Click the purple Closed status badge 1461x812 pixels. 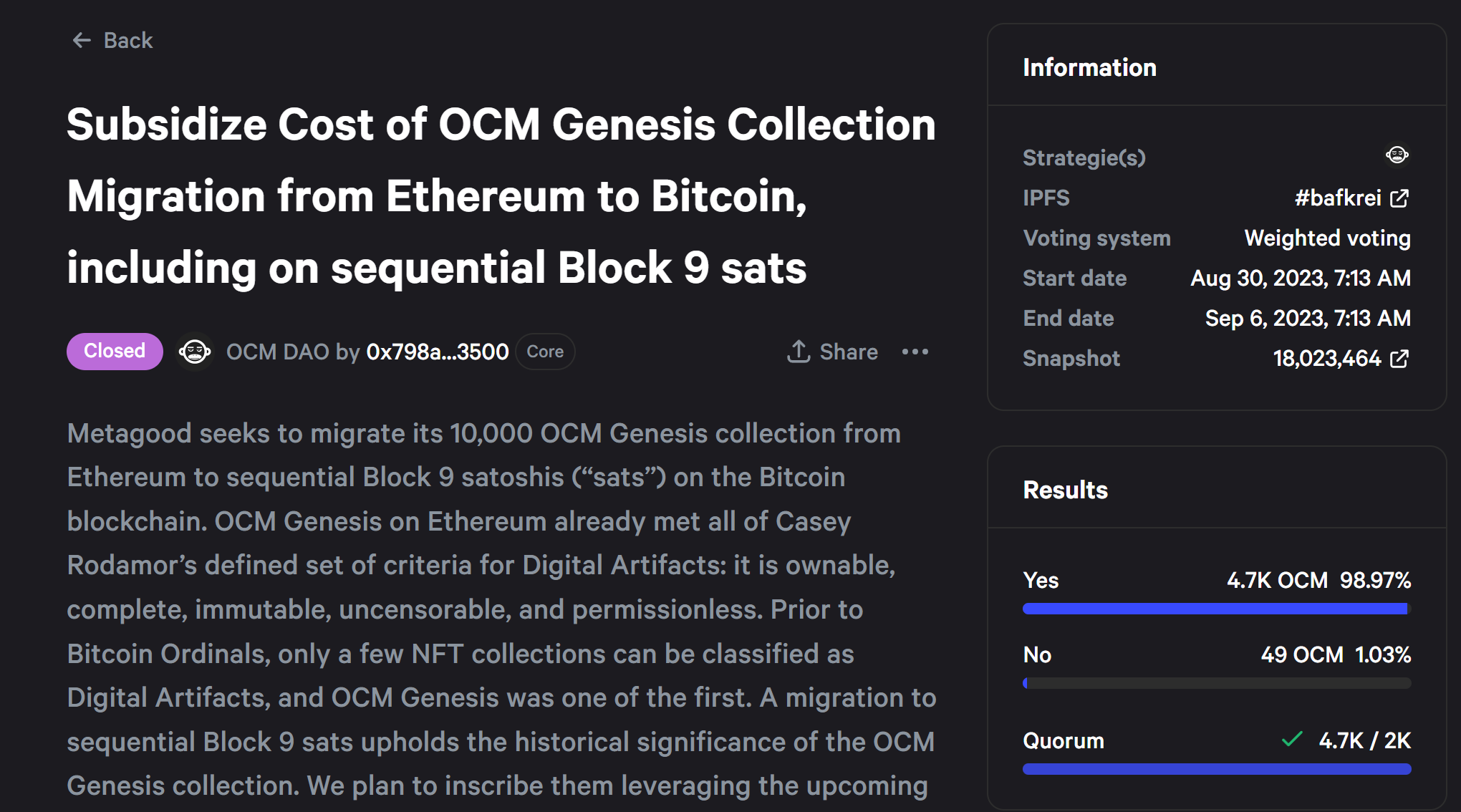pyautogui.click(x=115, y=352)
